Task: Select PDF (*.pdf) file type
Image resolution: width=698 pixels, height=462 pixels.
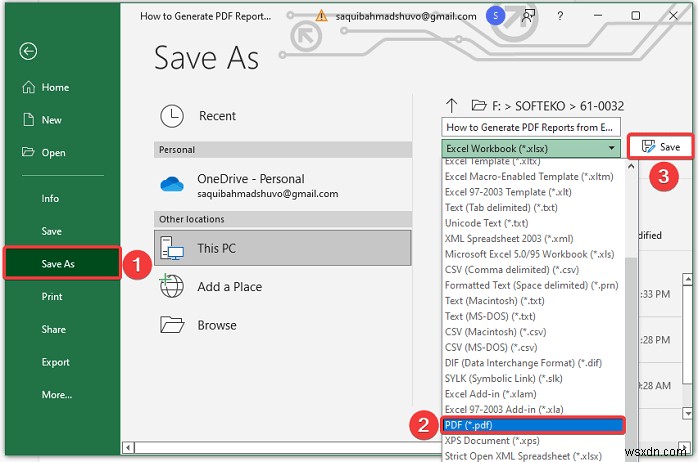Action: [x=533, y=425]
